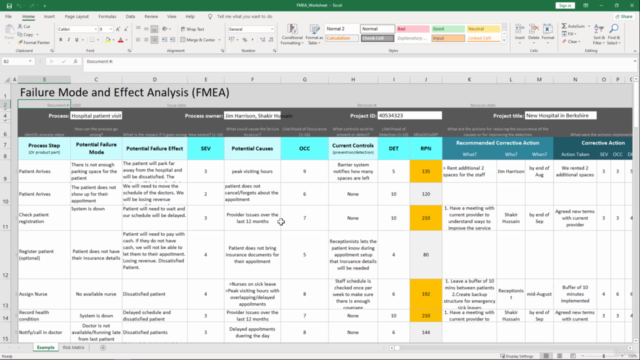Decrease font size with smaller A icon

126,29
